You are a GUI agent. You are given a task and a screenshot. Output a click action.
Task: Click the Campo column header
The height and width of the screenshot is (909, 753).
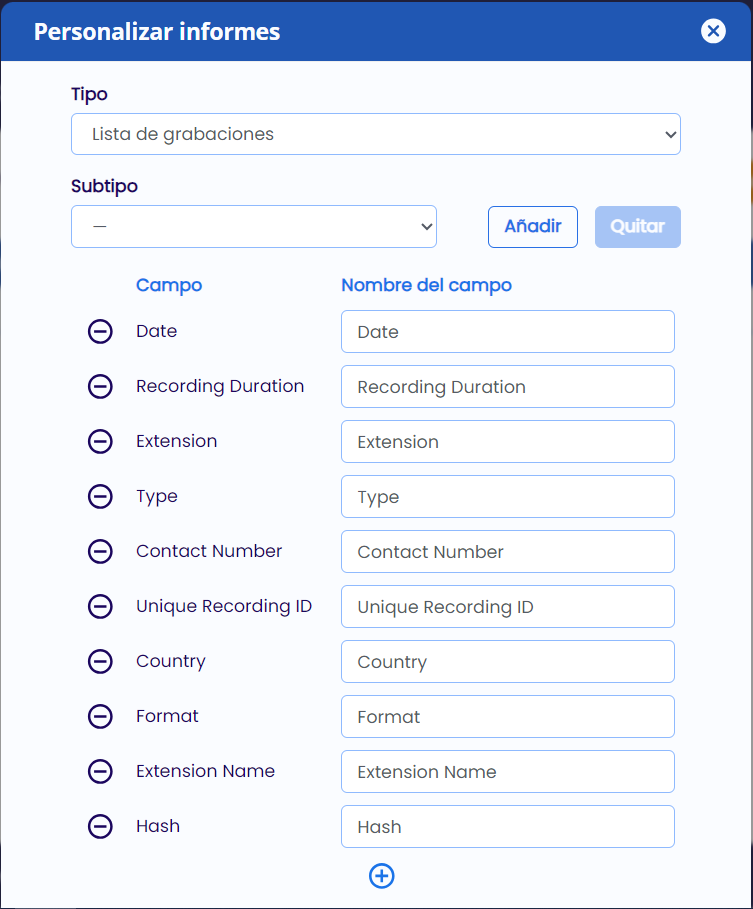[x=169, y=286]
